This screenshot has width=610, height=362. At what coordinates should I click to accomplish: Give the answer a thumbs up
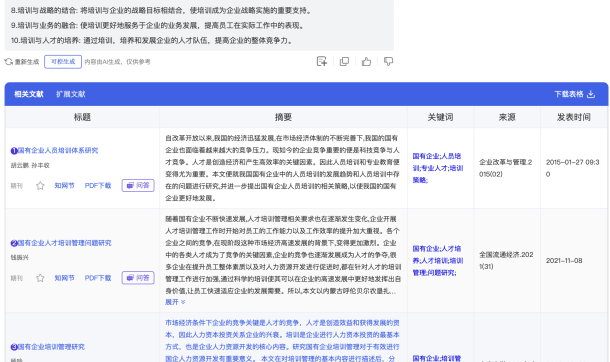point(366,61)
